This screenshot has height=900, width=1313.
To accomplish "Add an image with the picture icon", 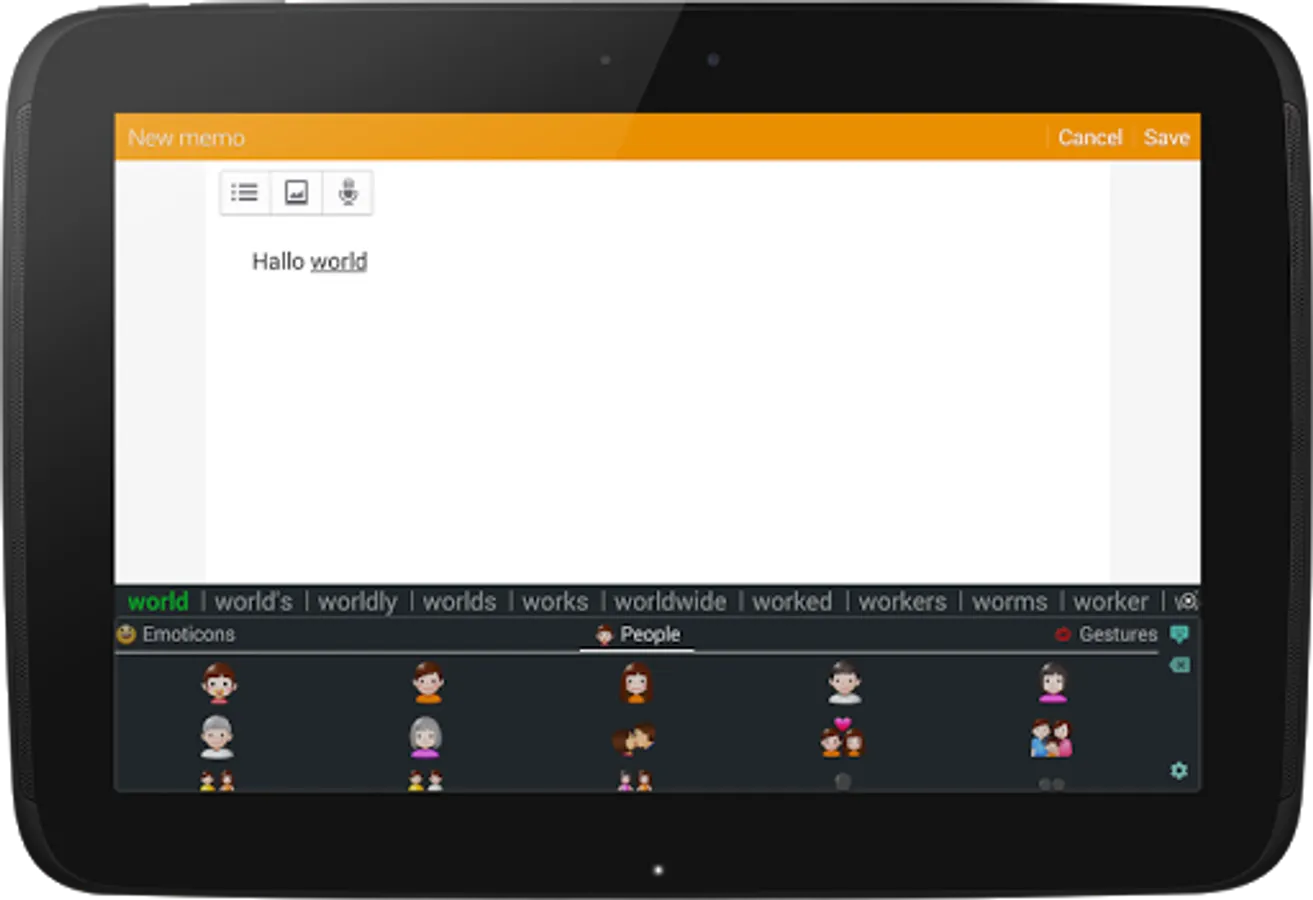I will click(296, 192).
